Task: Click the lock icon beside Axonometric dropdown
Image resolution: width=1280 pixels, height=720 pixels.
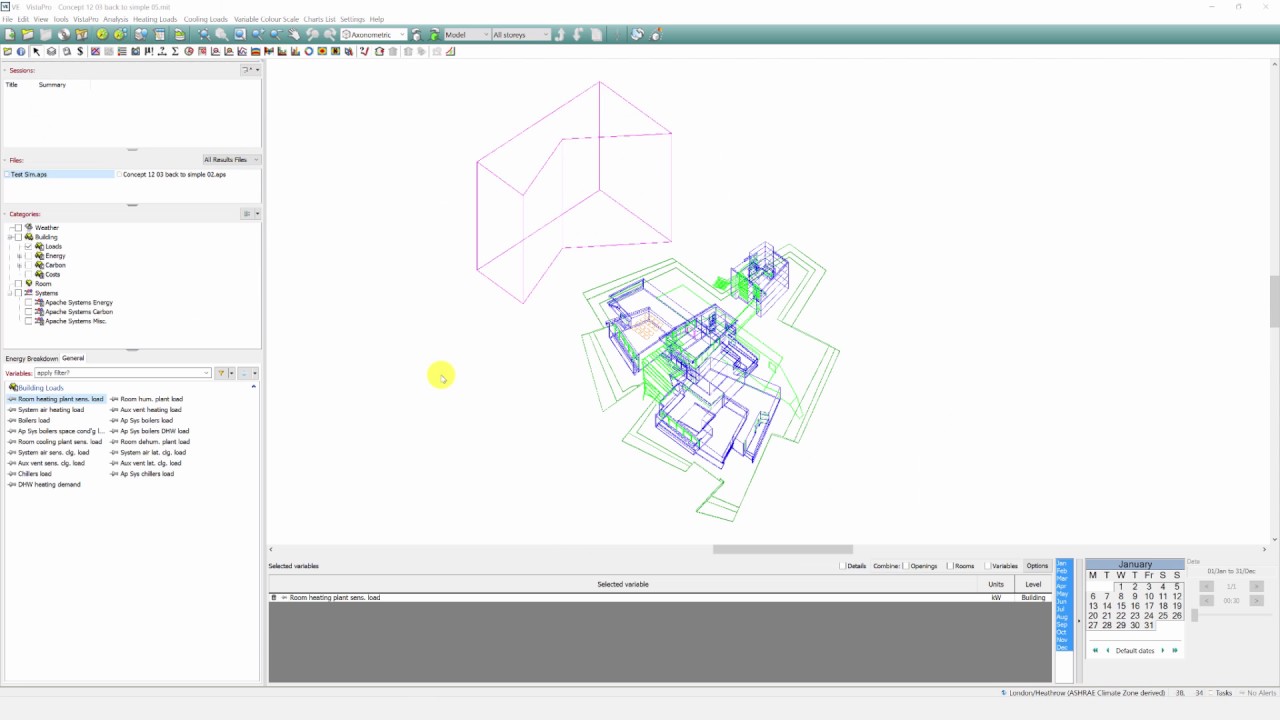Action: click(417, 34)
